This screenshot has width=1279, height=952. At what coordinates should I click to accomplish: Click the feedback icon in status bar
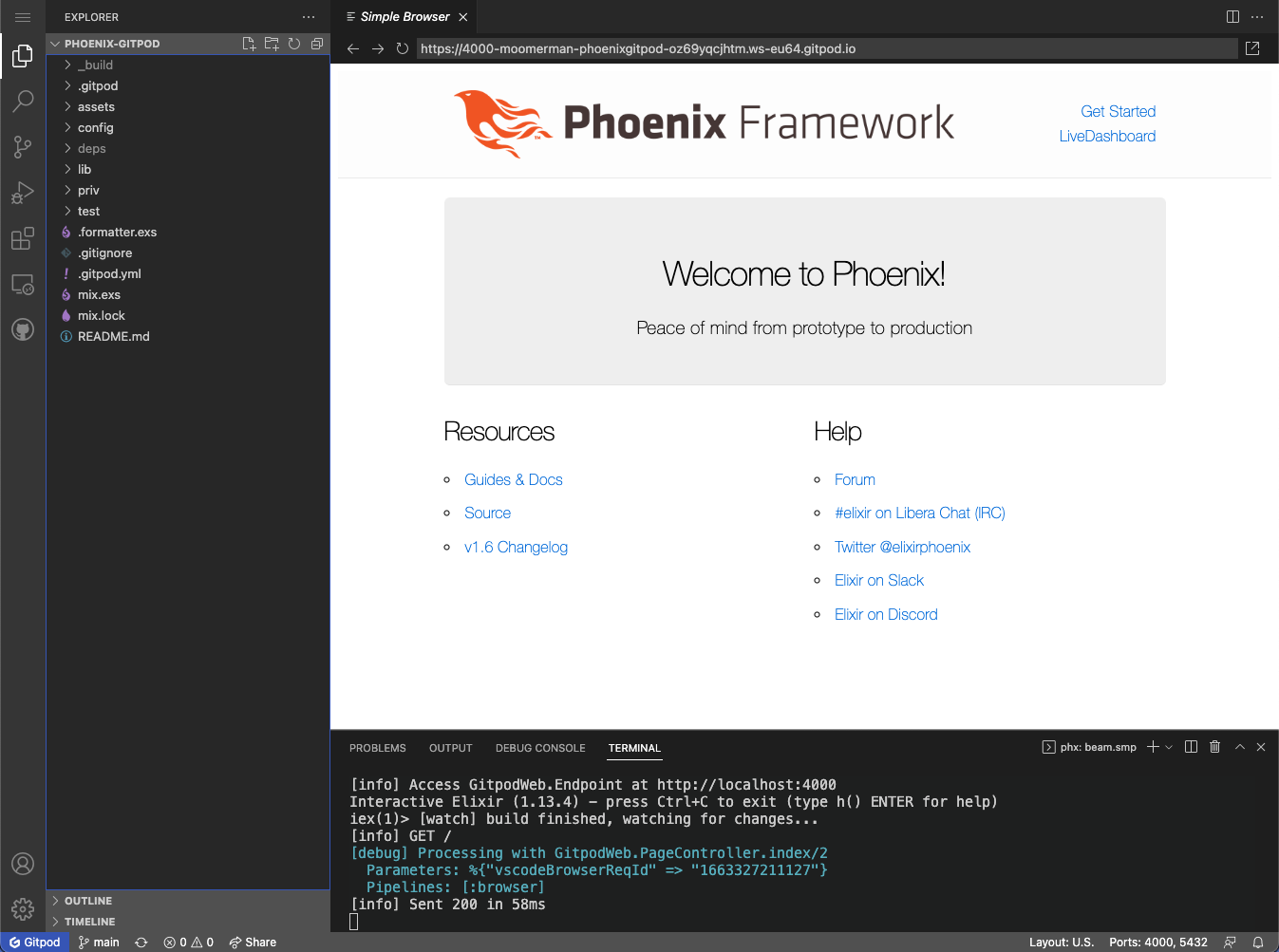1231,943
